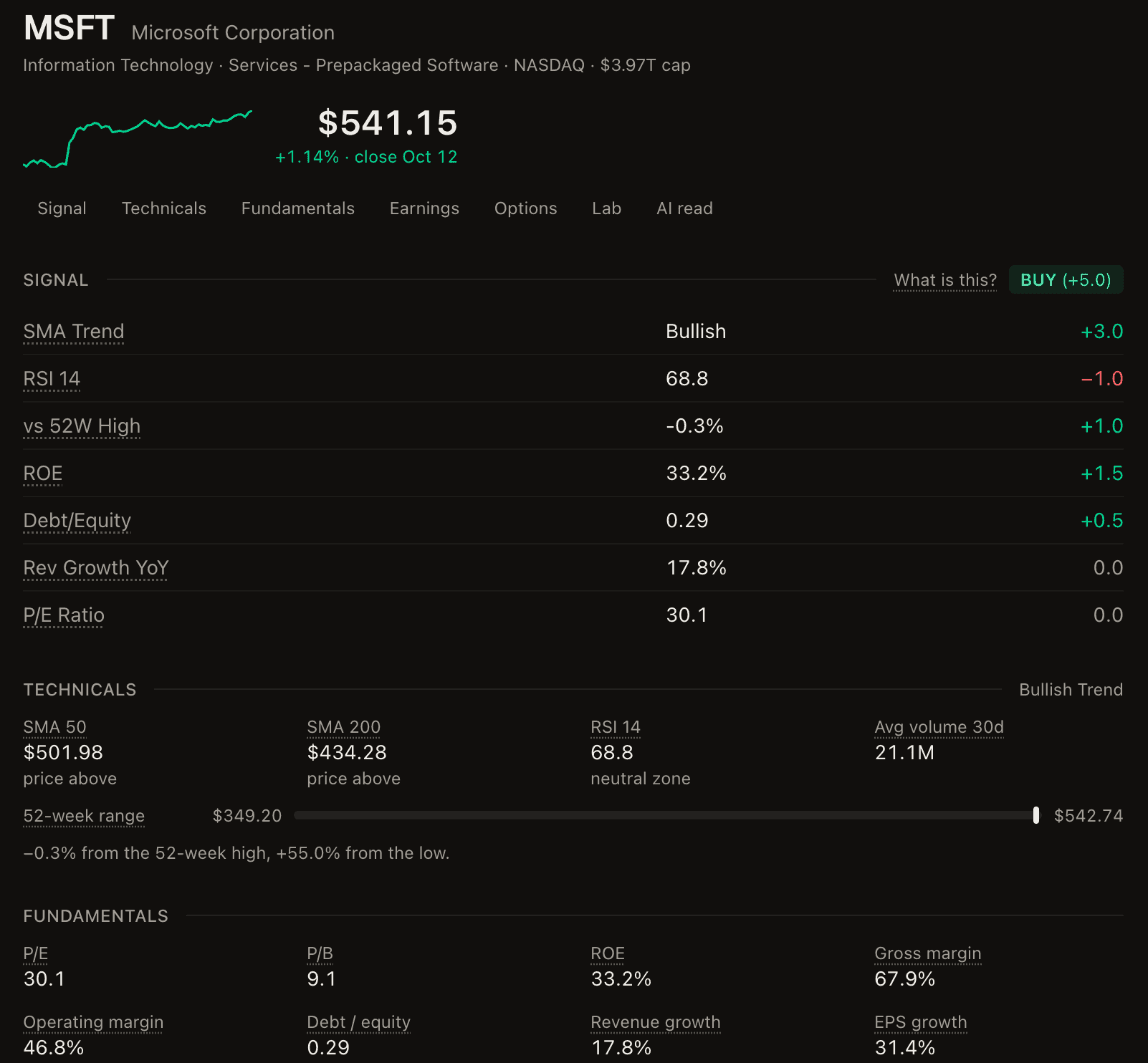Viewport: 1148px width, 1063px height.
Task: Click the $542.74 52-week high value
Action: click(x=1089, y=816)
